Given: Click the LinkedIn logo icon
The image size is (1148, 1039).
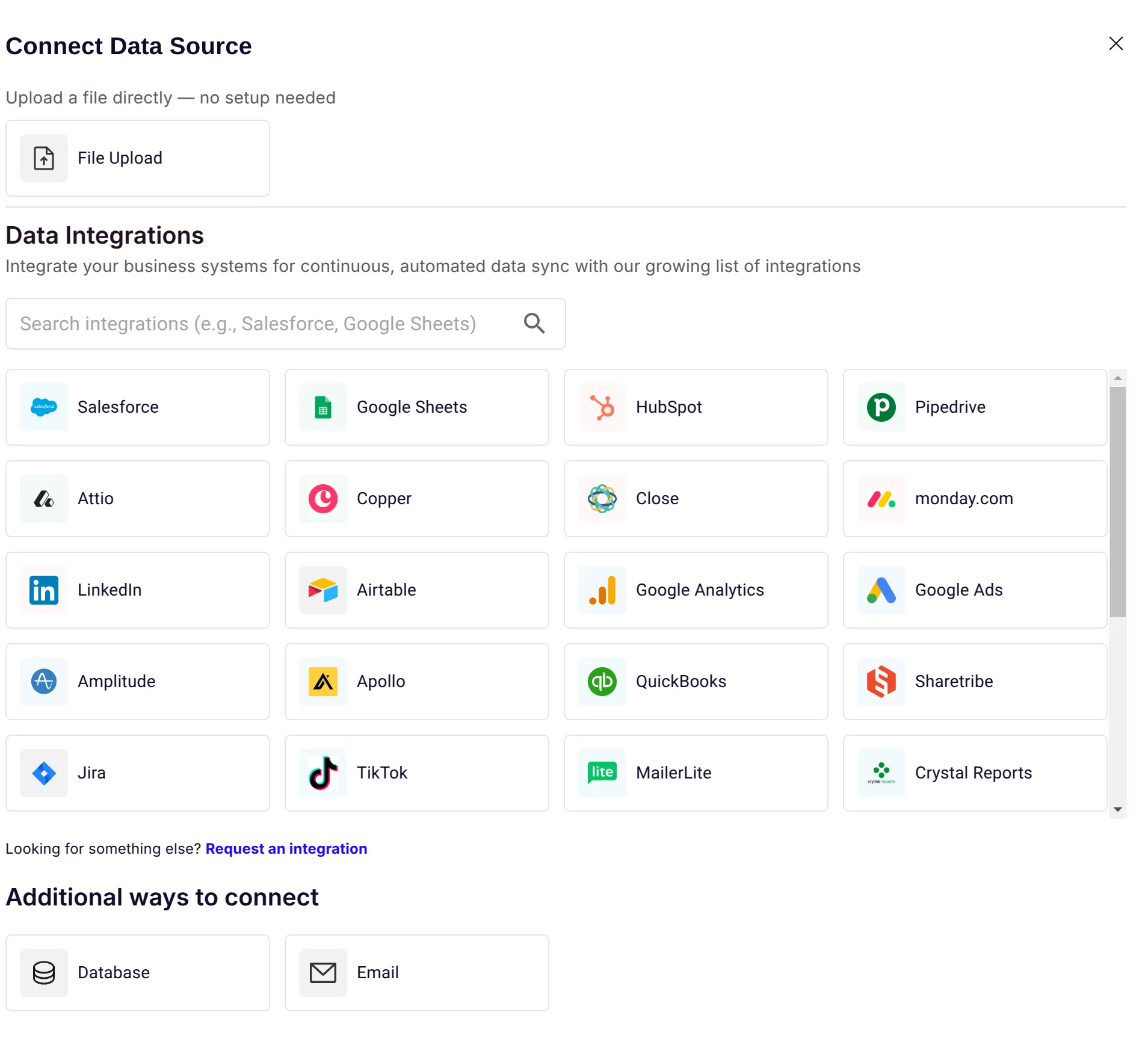Looking at the screenshot, I should (x=44, y=590).
